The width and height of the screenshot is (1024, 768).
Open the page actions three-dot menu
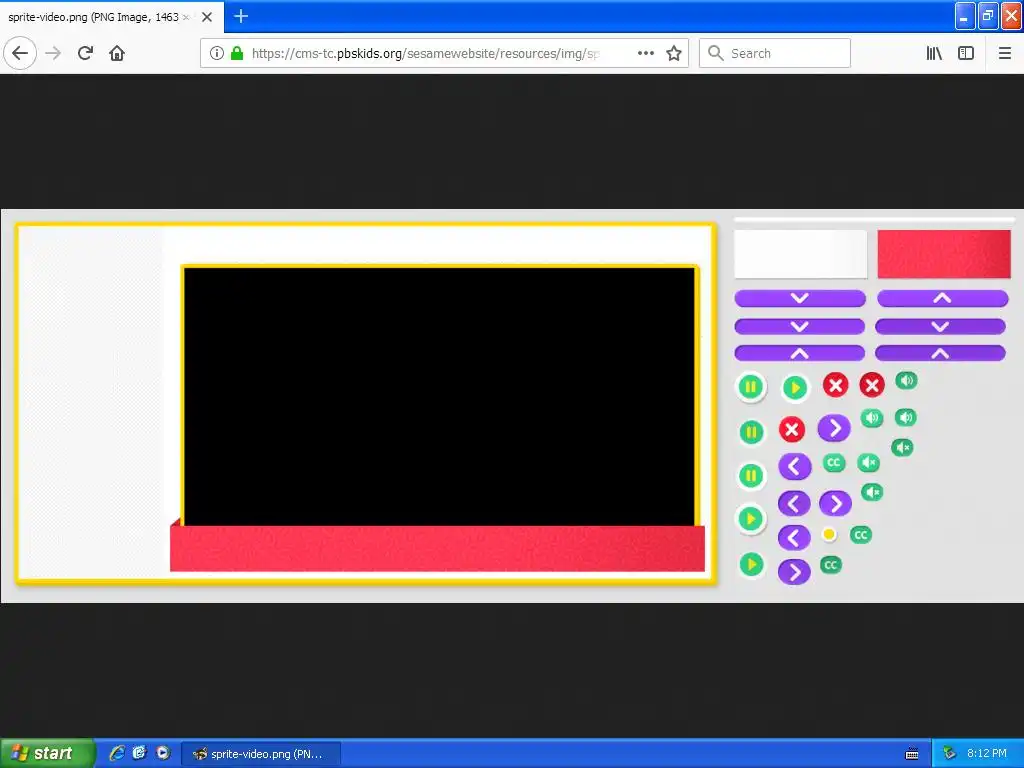click(x=646, y=54)
